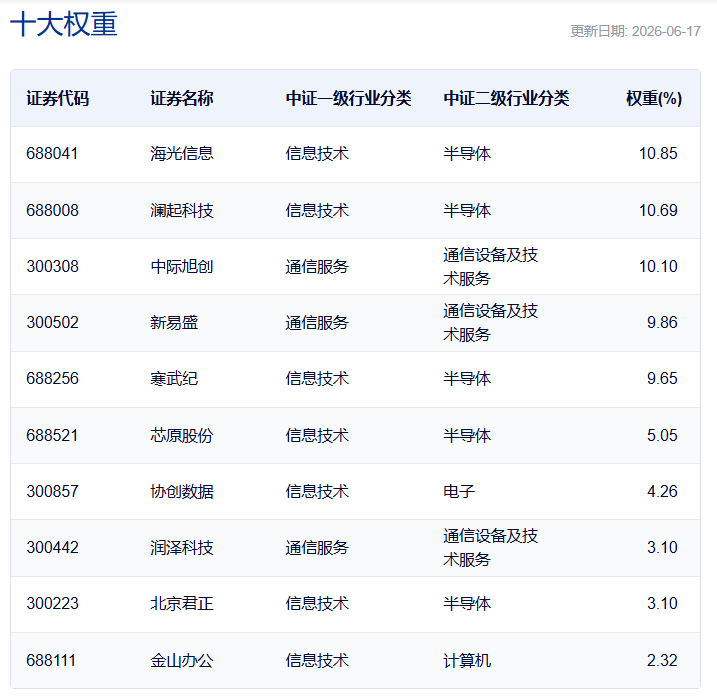Click 半导体 in 北京君正 row
717x697 pixels.
coord(467,604)
